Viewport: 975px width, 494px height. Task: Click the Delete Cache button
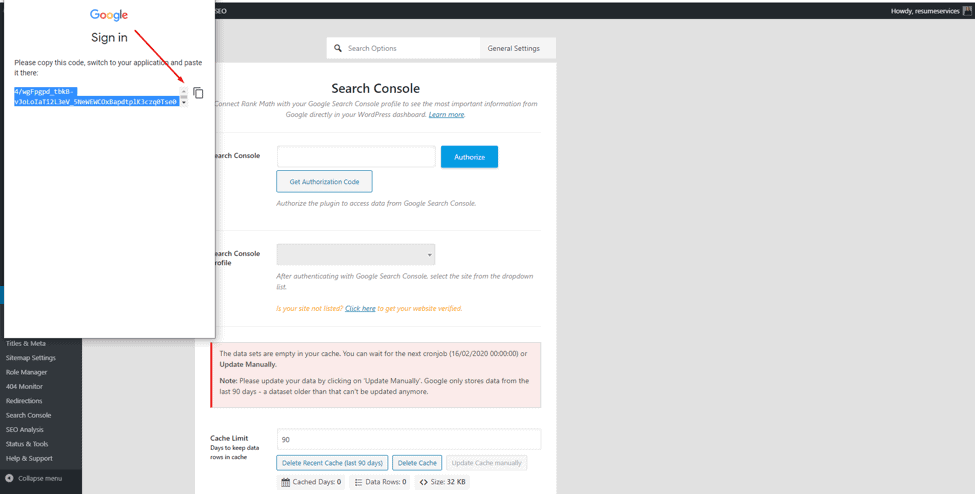click(417, 463)
